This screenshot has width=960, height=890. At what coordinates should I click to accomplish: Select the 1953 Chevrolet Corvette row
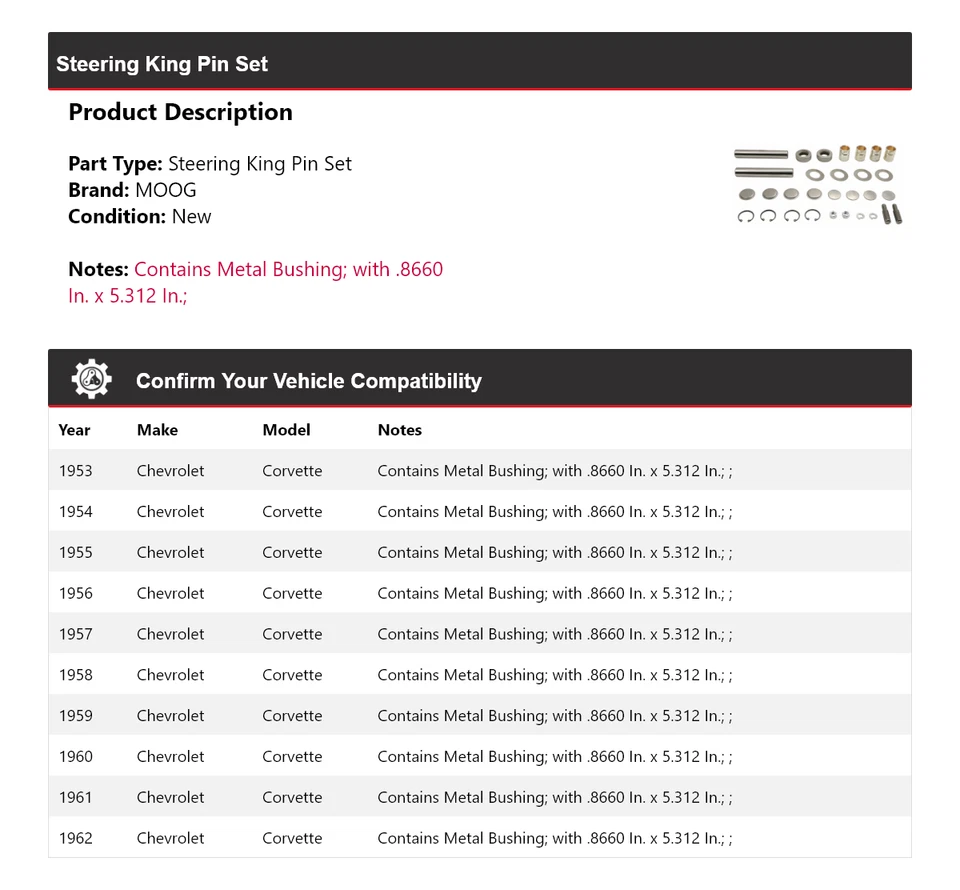tap(479, 471)
